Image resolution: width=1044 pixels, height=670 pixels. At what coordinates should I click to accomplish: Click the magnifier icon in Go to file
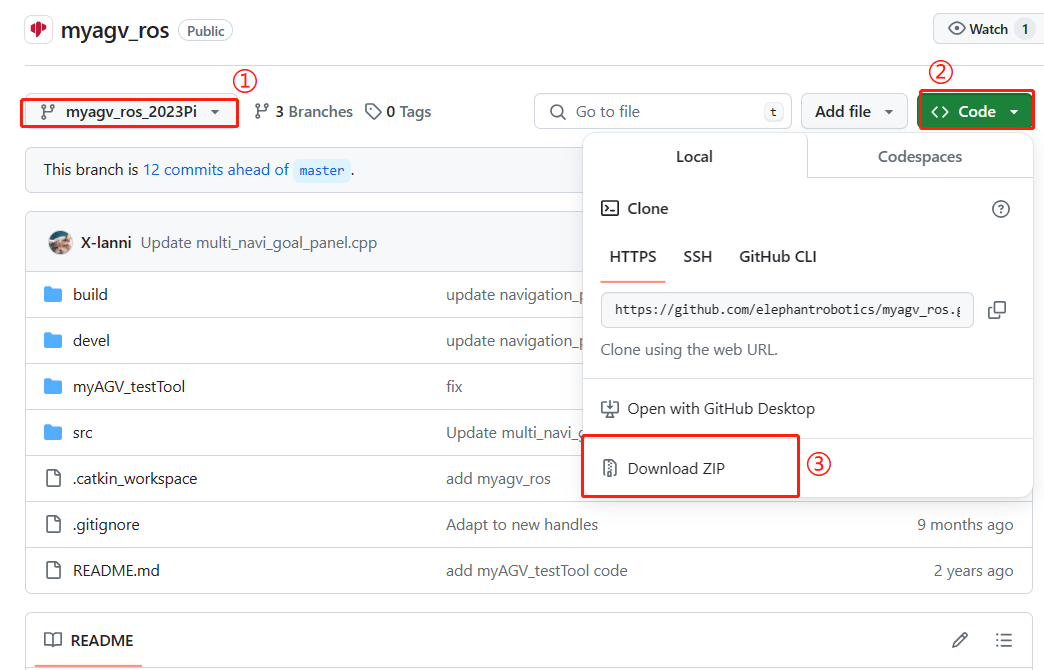pyautogui.click(x=558, y=112)
